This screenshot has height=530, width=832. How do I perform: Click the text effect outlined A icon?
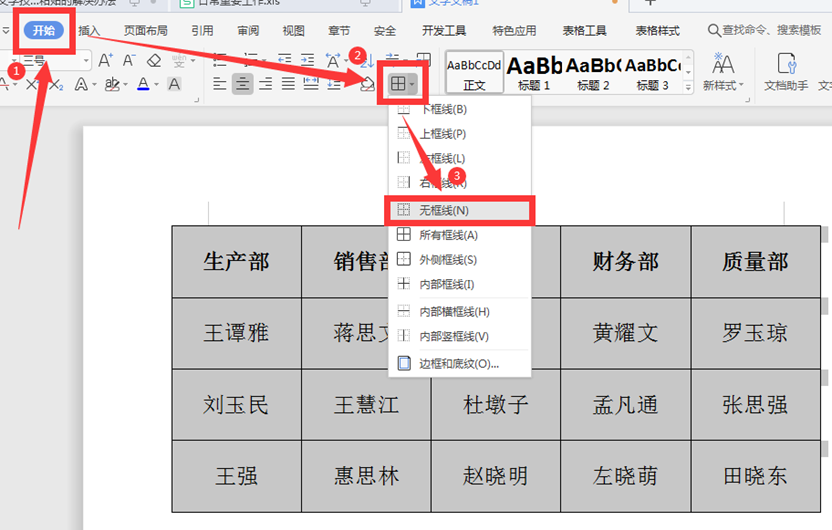[81, 84]
